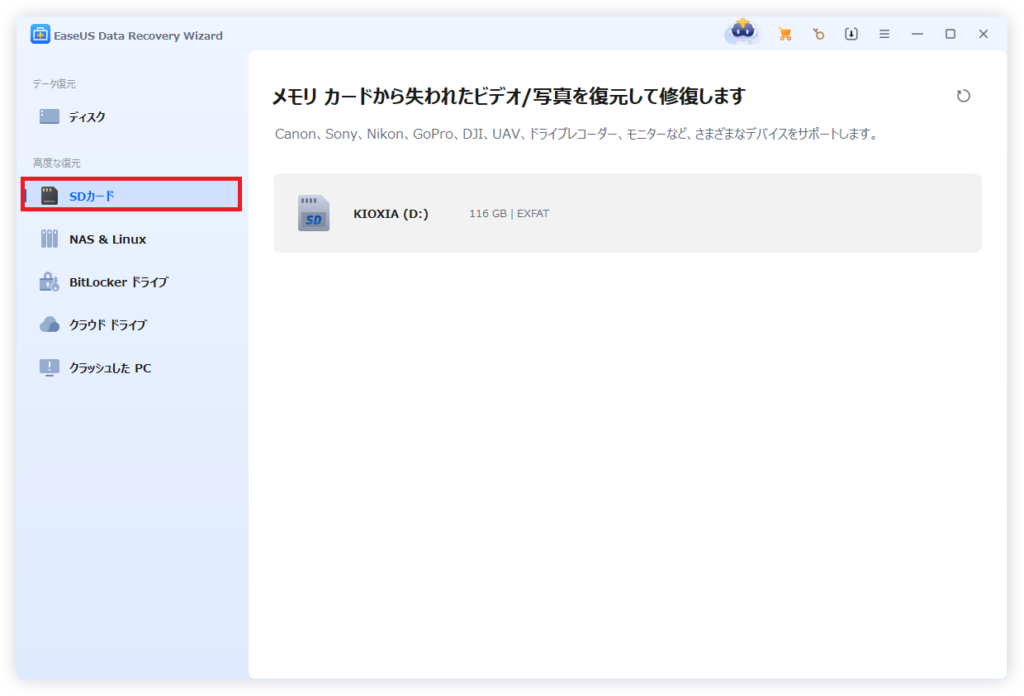Click the 116 GB | EXFAT drive info
The height and width of the screenshot is (696, 1024).
509,214
